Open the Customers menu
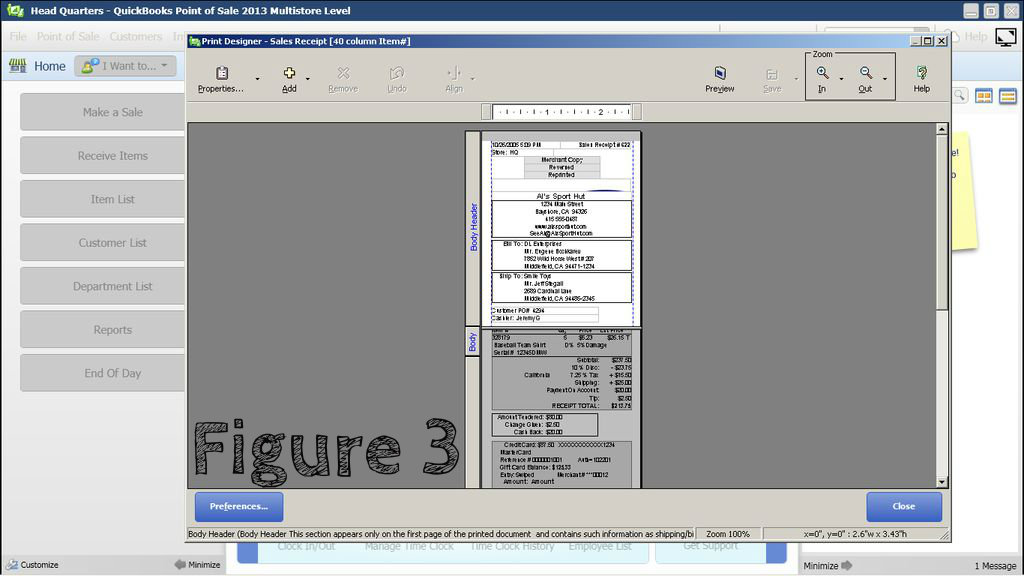The image size is (1024, 576). coord(136,37)
